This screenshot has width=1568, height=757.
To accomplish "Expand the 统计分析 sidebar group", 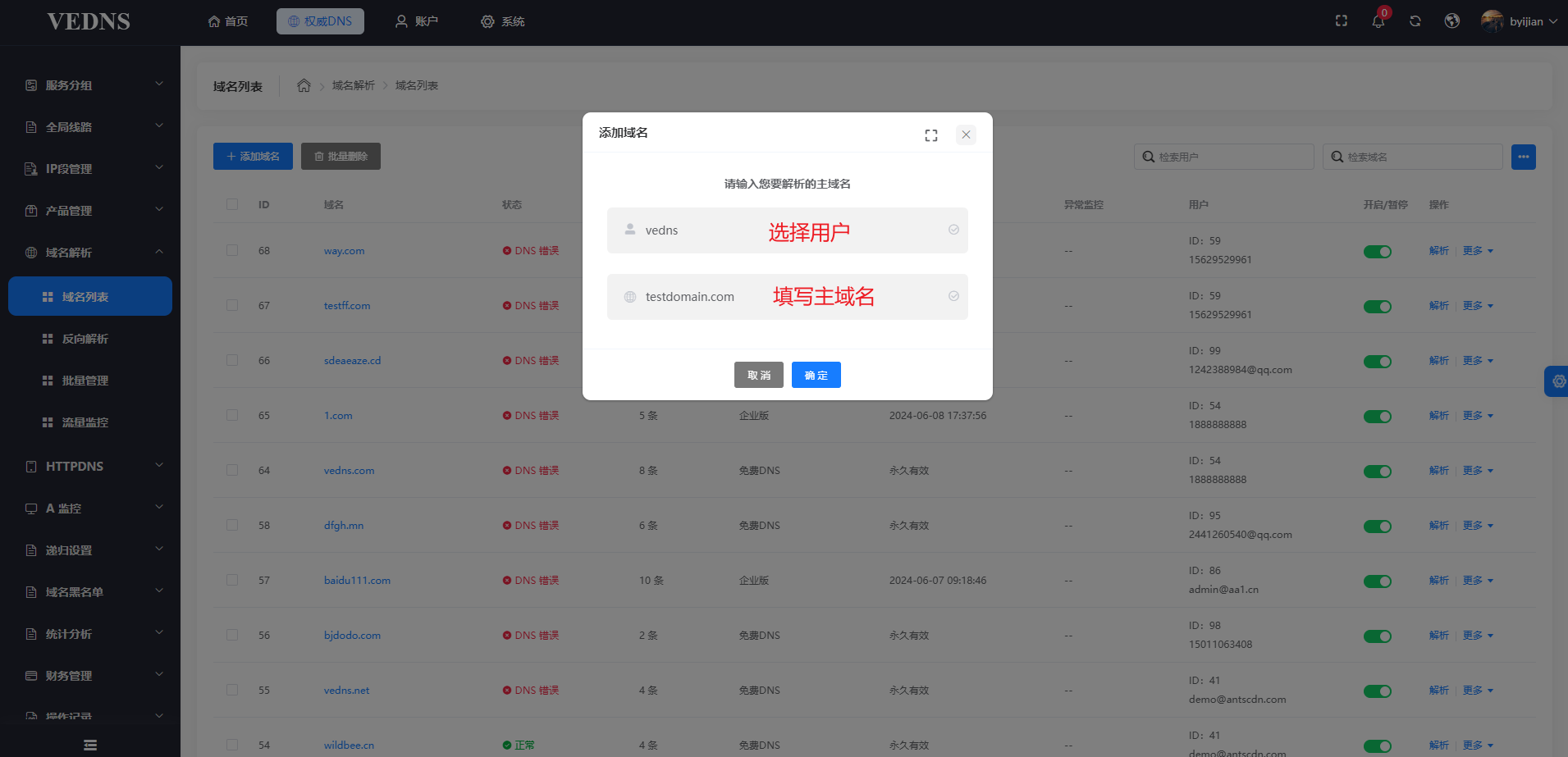I will coord(159,632).
